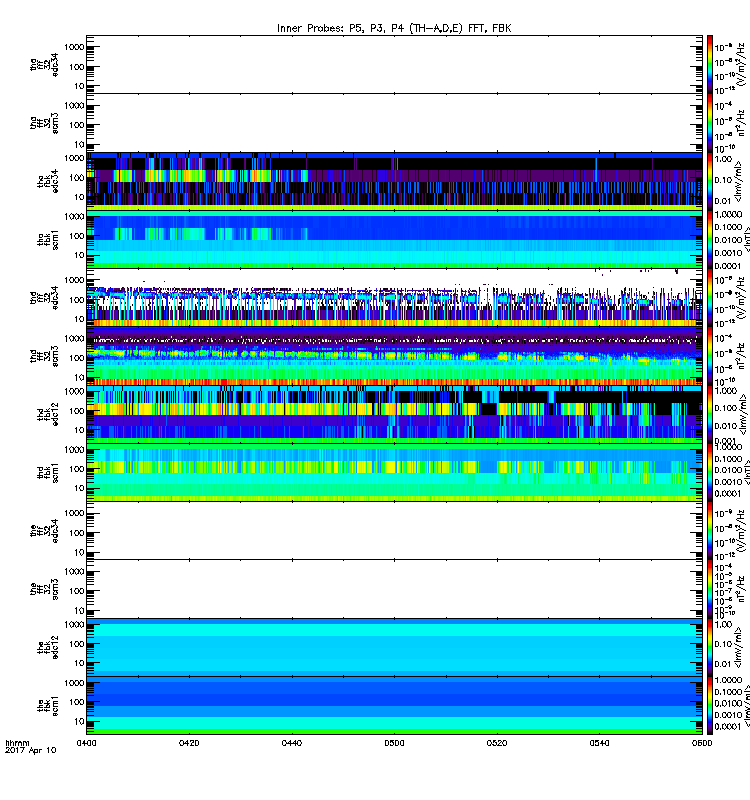Screen dimensions: 750x800
Task: Click the "thd fff 32 edc34" y-axis label
Action: [44, 297]
